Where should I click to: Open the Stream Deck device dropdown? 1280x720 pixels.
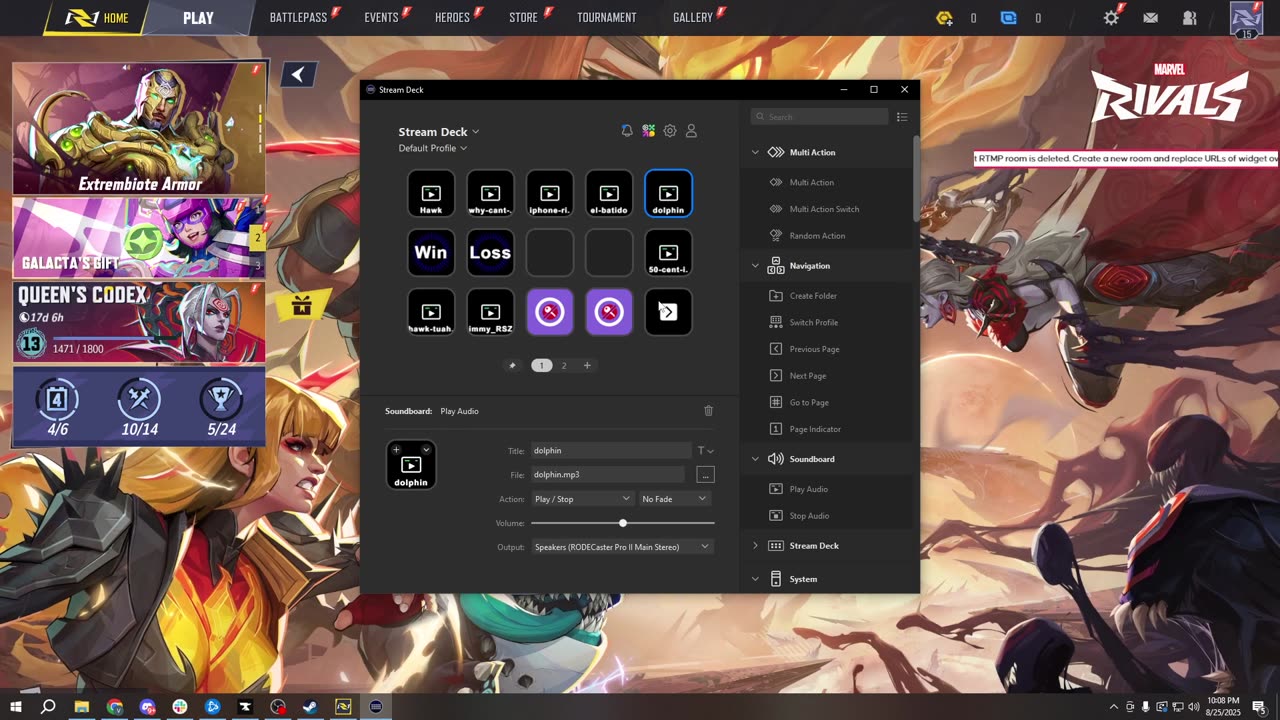[x=439, y=132]
